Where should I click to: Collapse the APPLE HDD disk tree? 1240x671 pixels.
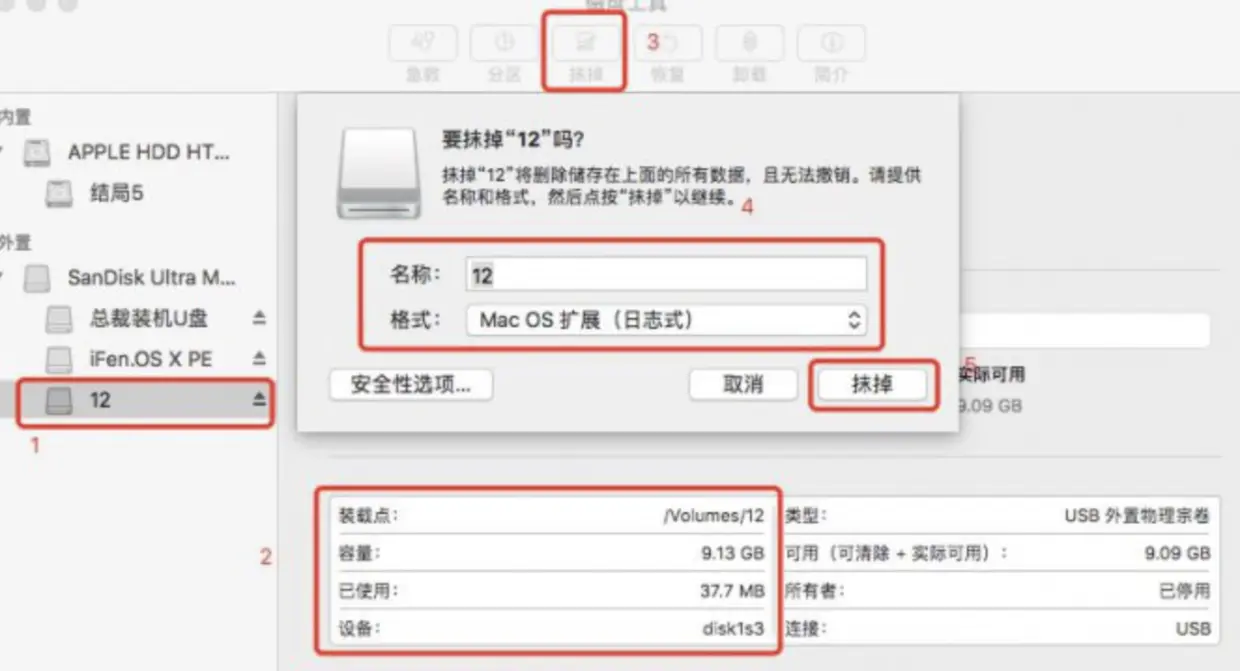(x=3, y=152)
